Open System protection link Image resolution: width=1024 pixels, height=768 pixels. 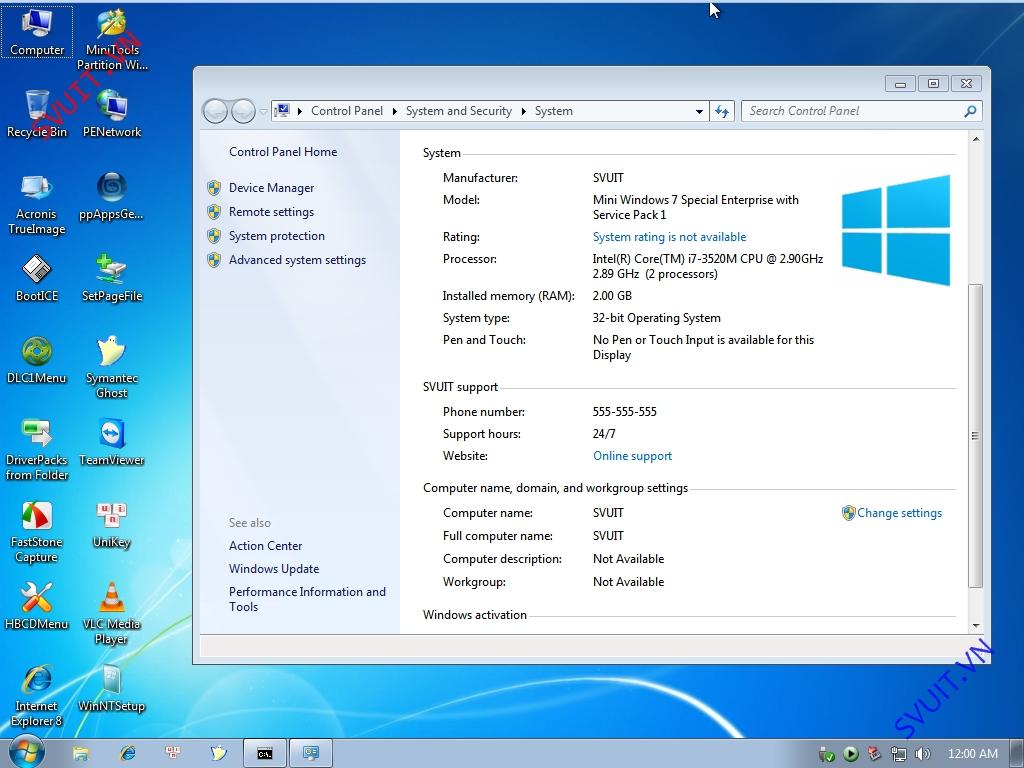276,236
